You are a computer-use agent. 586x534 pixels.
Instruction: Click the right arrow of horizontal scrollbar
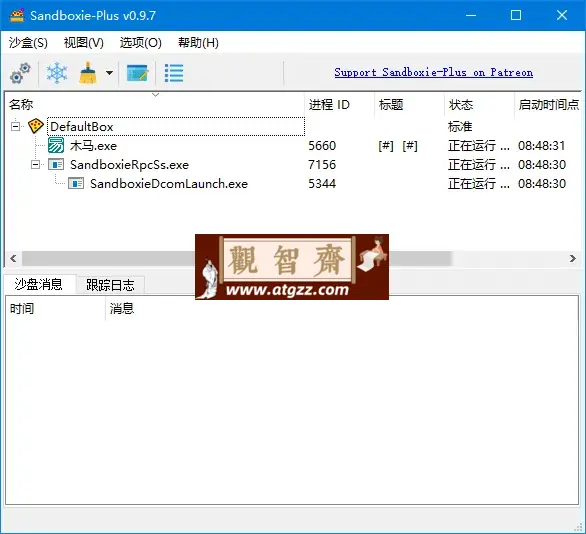point(573,258)
